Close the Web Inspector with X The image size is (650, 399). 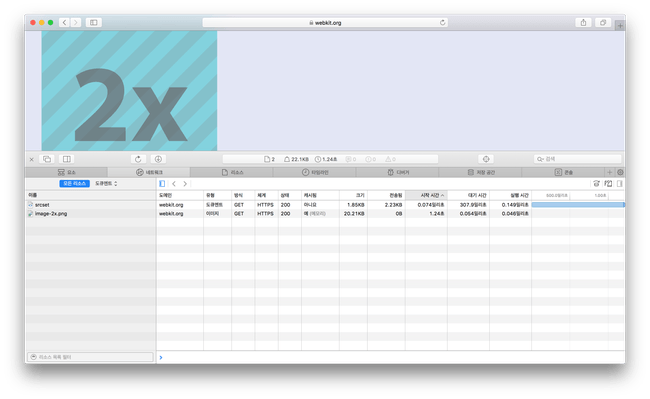coord(32,159)
